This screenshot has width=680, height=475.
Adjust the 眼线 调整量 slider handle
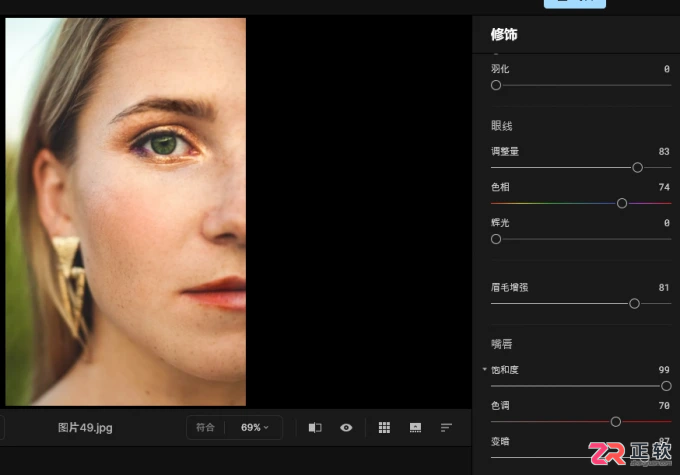(638, 167)
